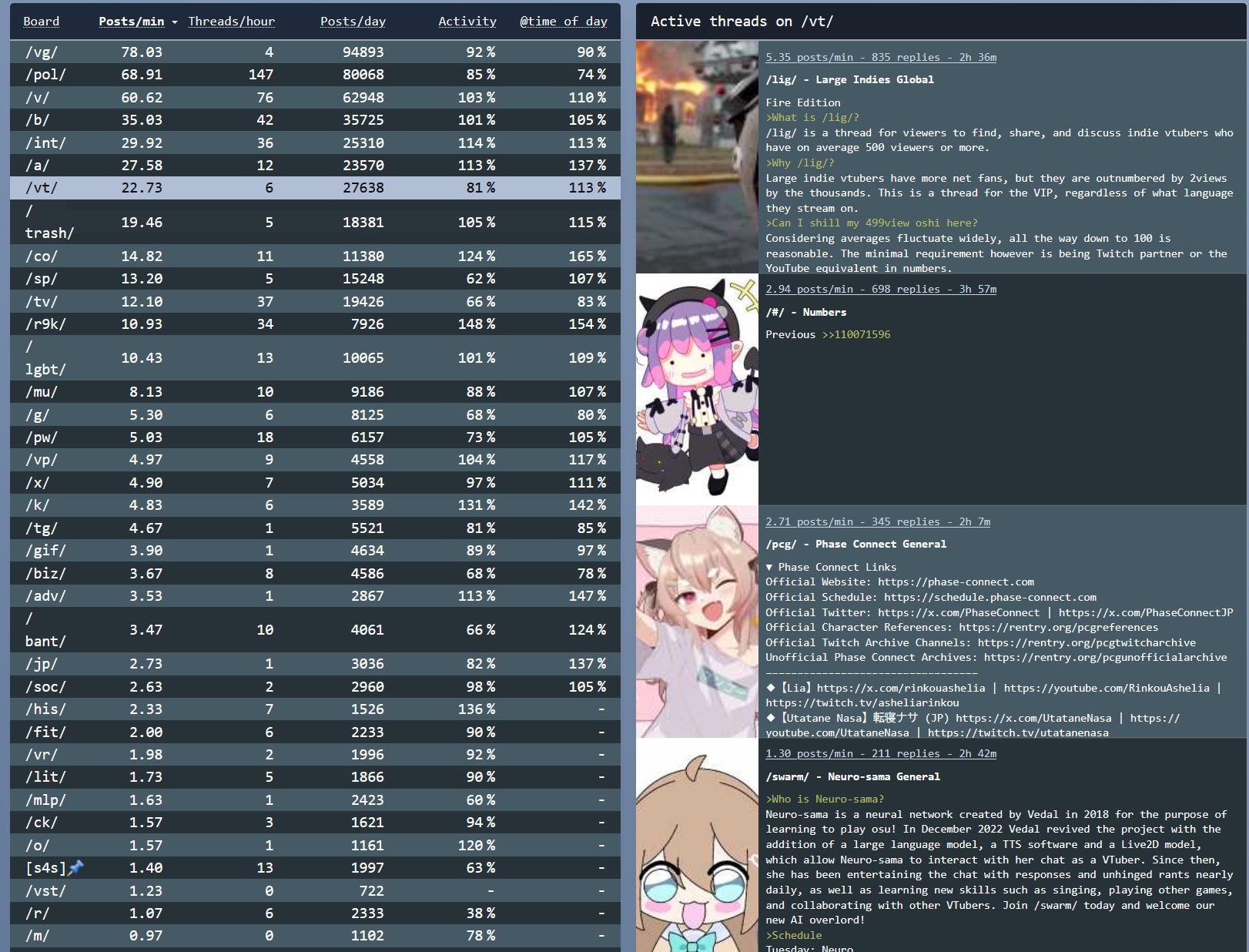The width and height of the screenshot is (1249, 952).
Task: Select the /r/ board row
Action: (x=315, y=913)
